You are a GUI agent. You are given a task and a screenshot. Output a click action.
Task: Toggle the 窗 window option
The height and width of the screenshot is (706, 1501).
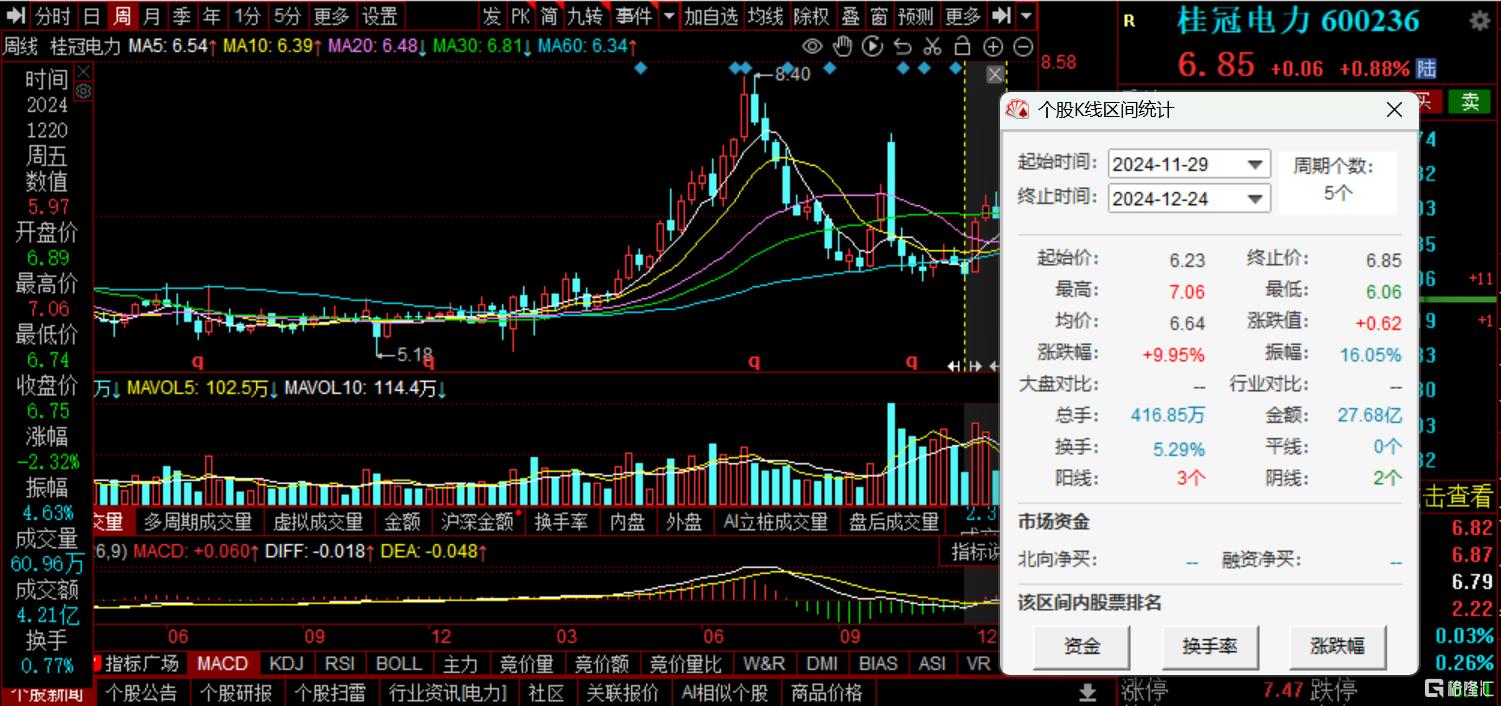click(x=879, y=16)
